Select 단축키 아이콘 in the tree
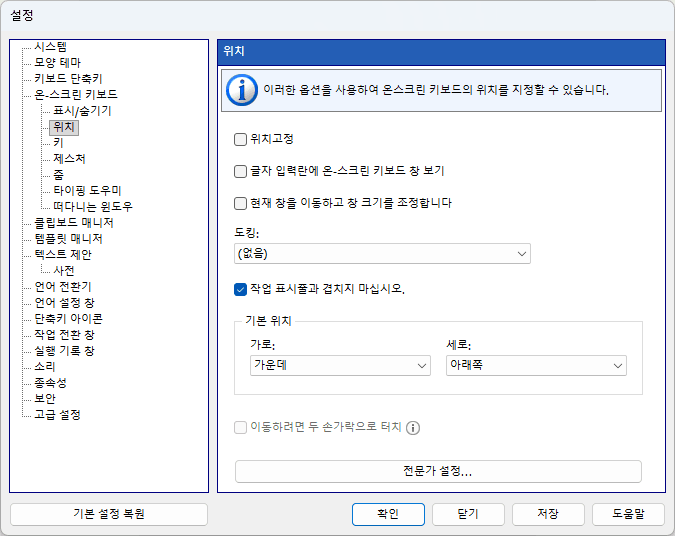 (68, 319)
